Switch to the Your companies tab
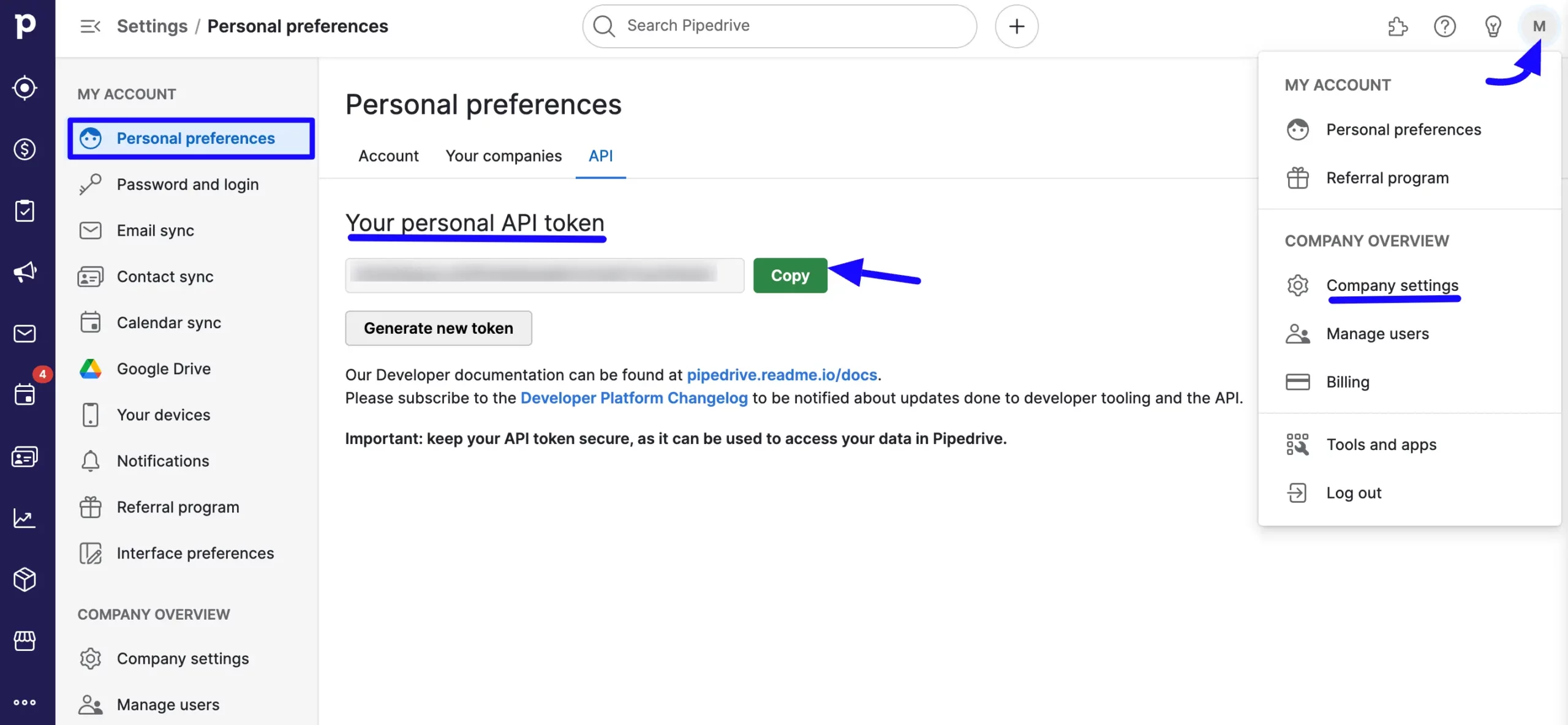1568x725 pixels. 503,156
